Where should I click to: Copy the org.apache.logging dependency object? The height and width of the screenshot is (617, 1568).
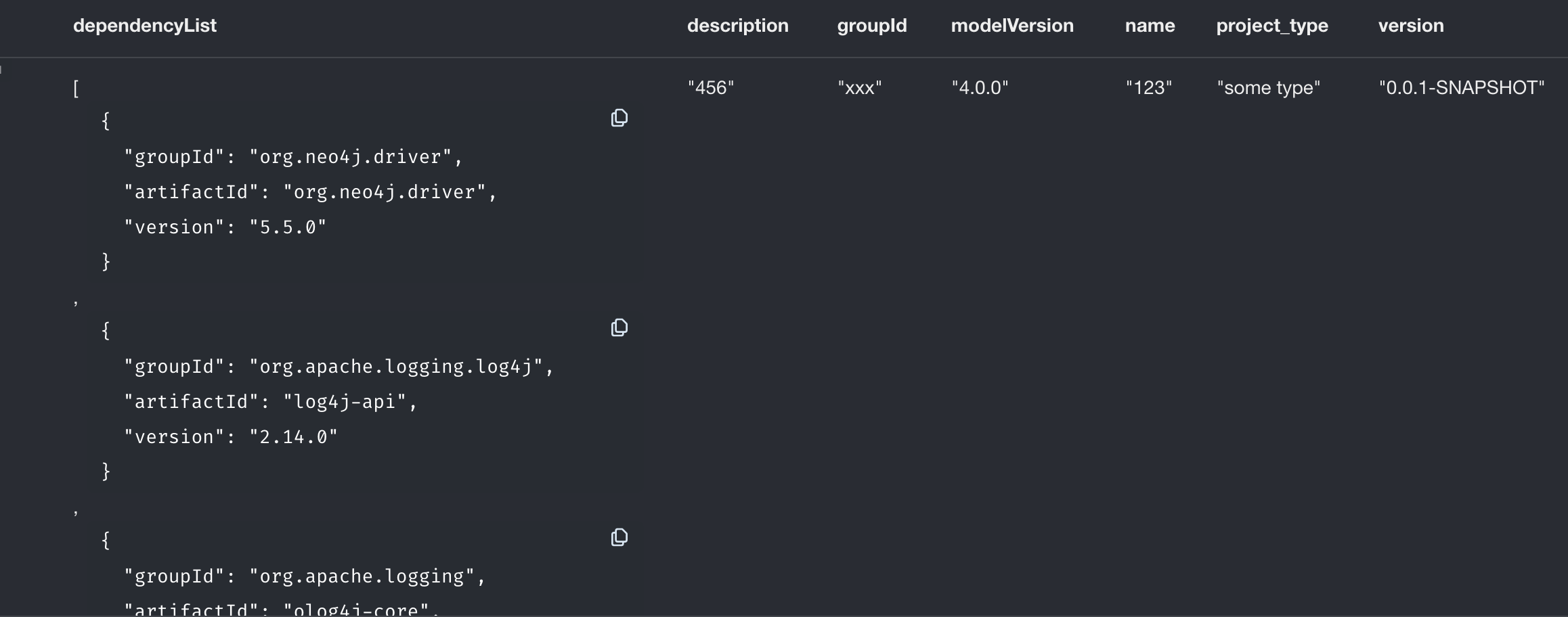pos(619,538)
